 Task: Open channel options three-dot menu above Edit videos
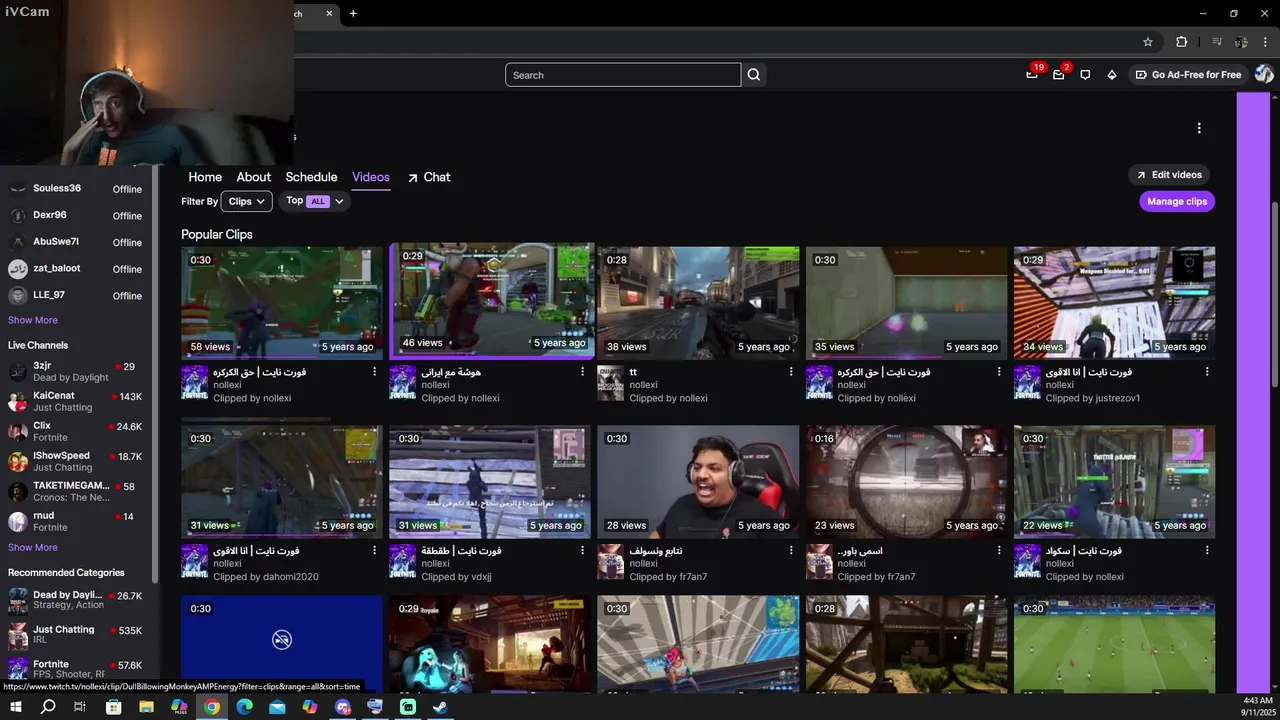click(x=1199, y=128)
